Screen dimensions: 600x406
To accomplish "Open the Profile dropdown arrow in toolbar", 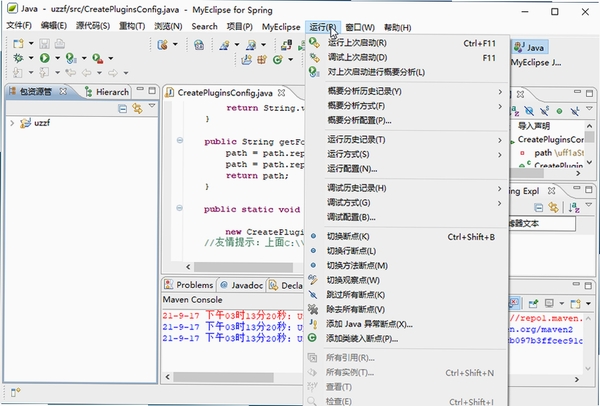I will pos(84,58).
